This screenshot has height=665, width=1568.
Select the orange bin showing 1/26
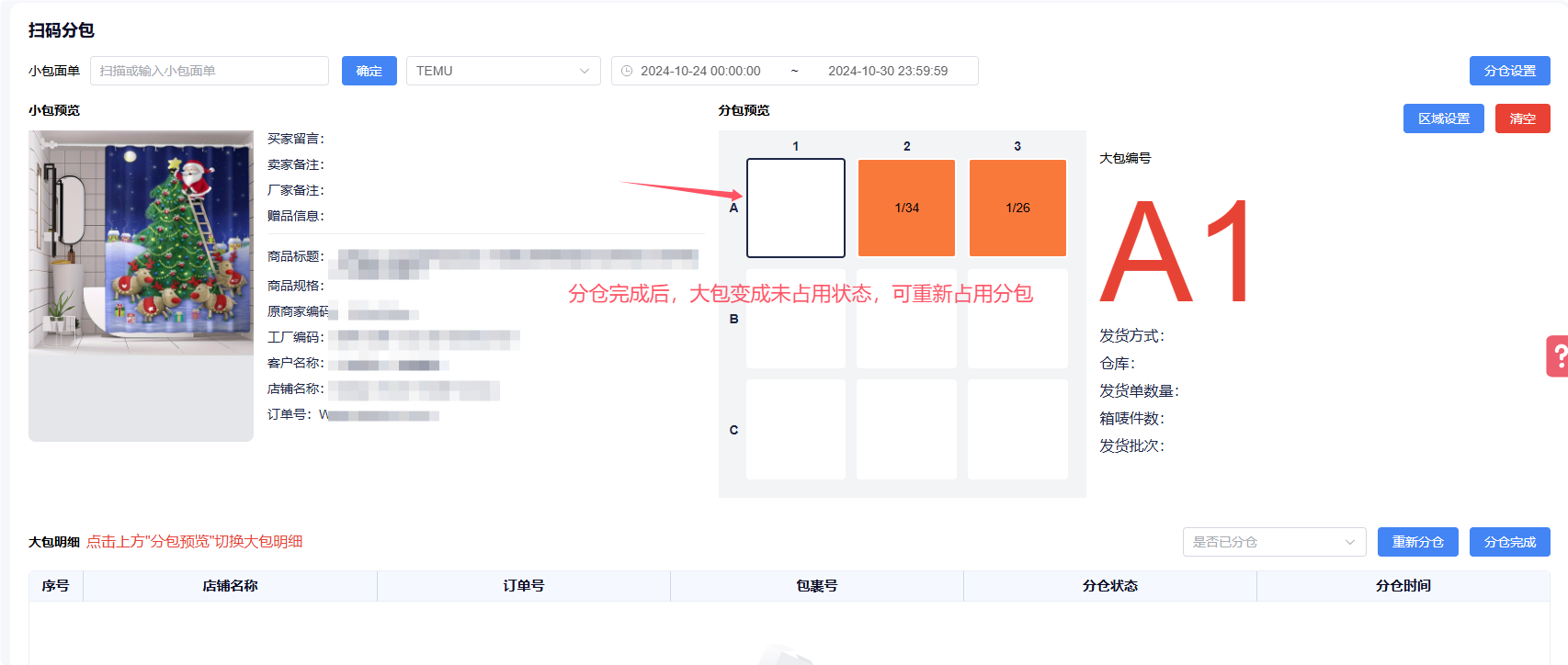click(1017, 208)
